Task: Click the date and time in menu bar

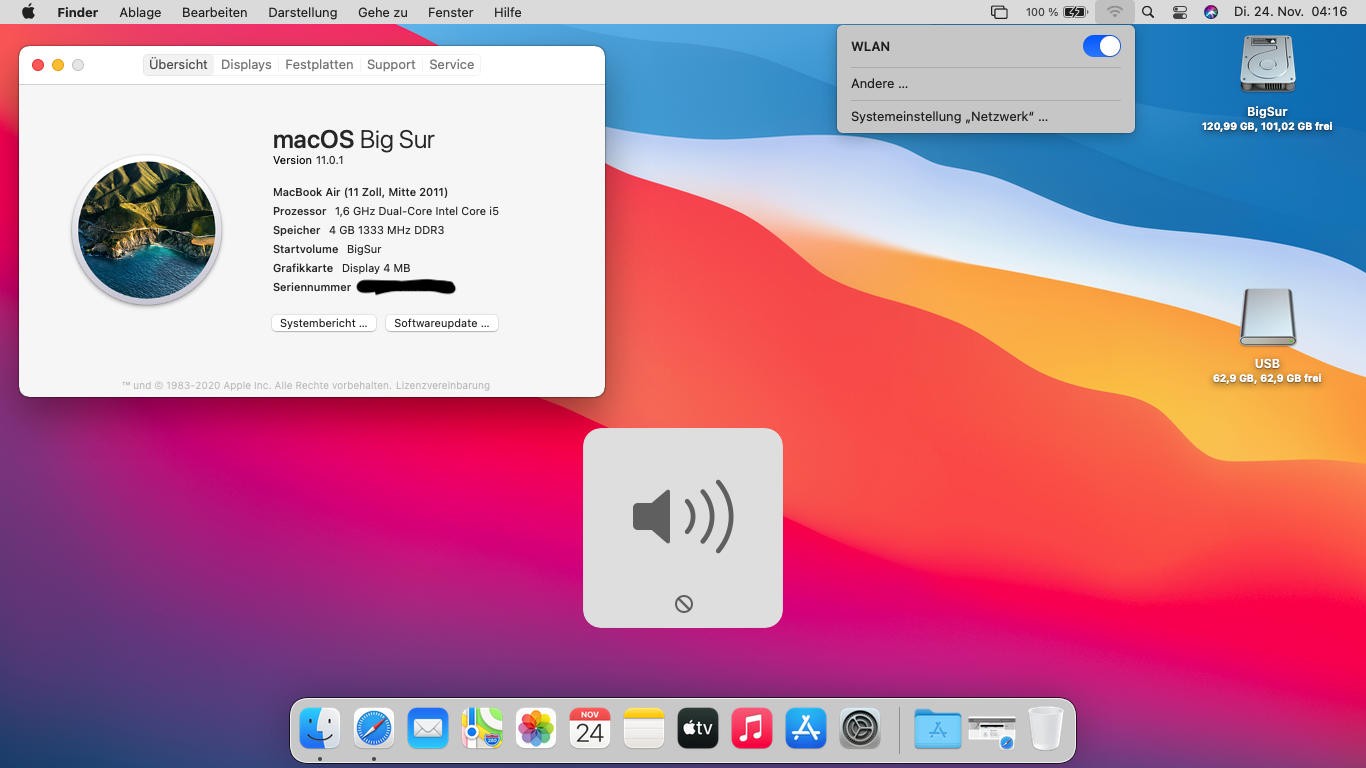Action: [1290, 12]
